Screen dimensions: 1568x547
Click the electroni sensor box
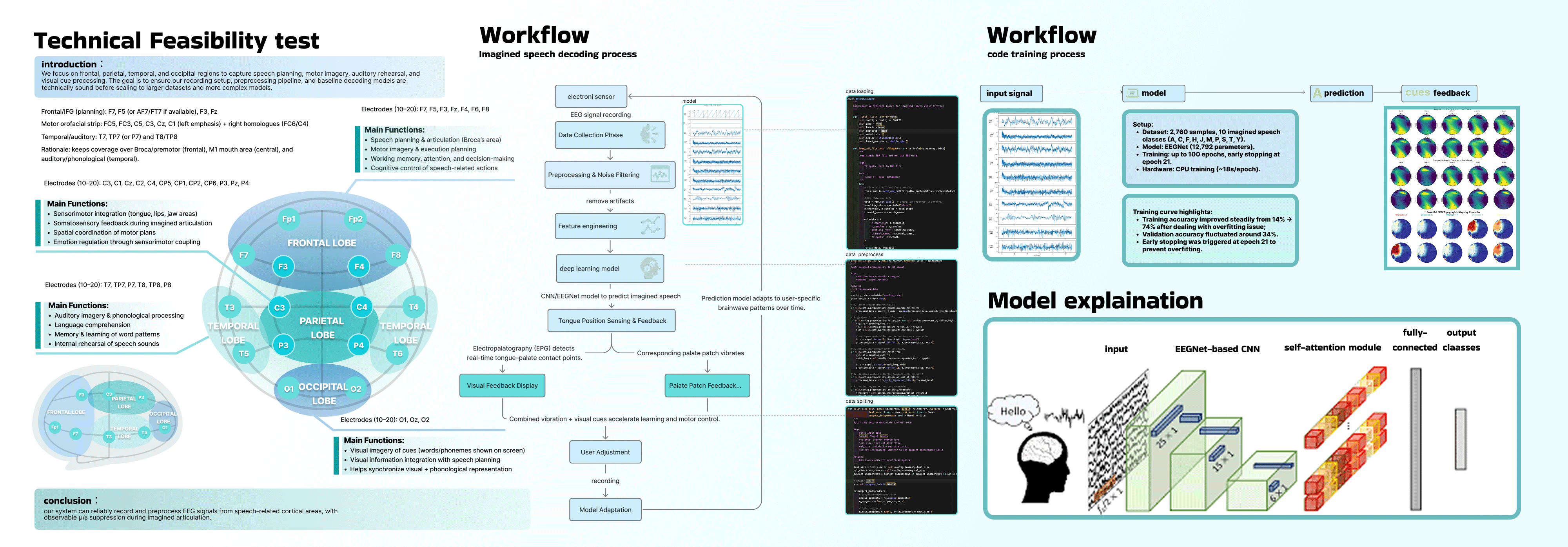pos(590,96)
